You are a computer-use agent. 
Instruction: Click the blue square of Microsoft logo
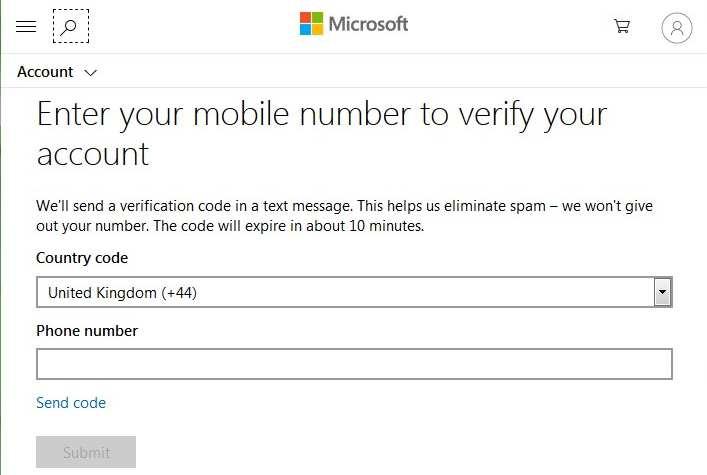click(x=306, y=30)
